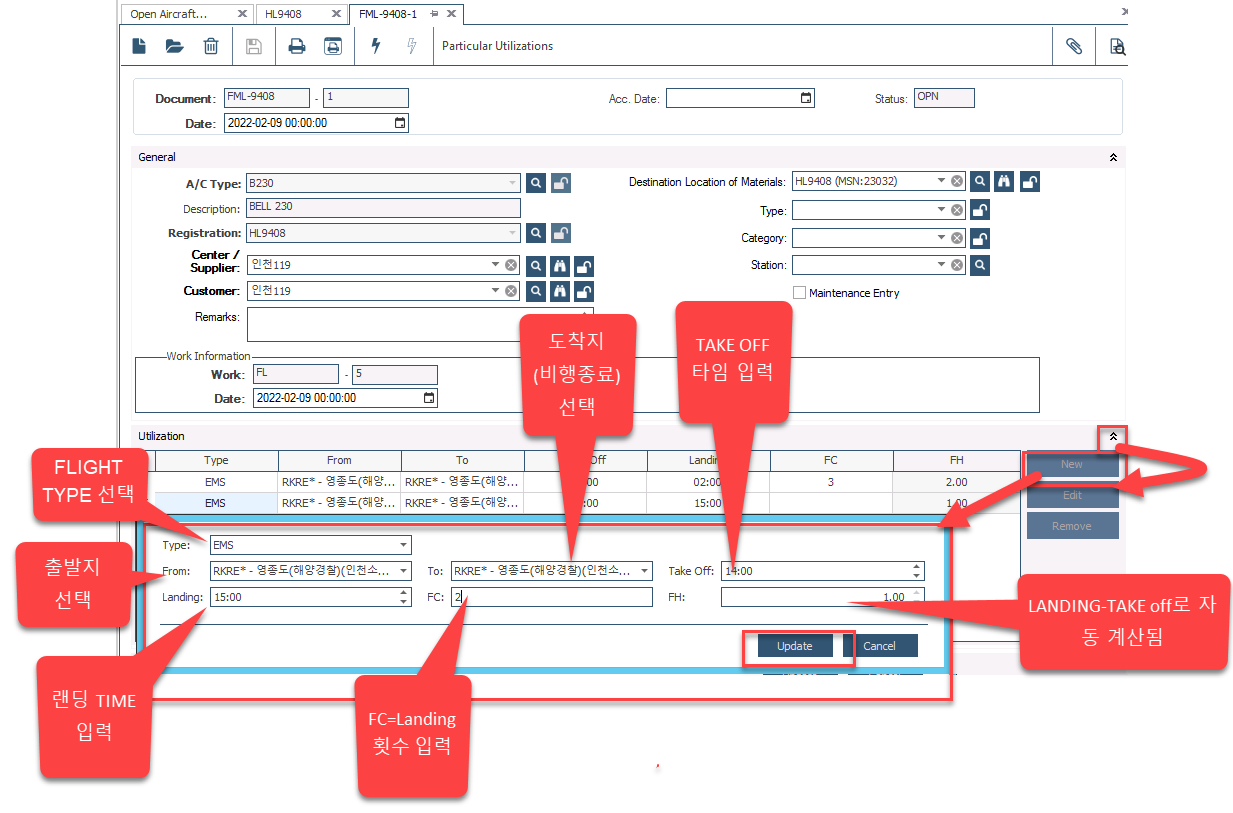
Task: Click the Delete trash icon in toolbar
Action: 211,46
